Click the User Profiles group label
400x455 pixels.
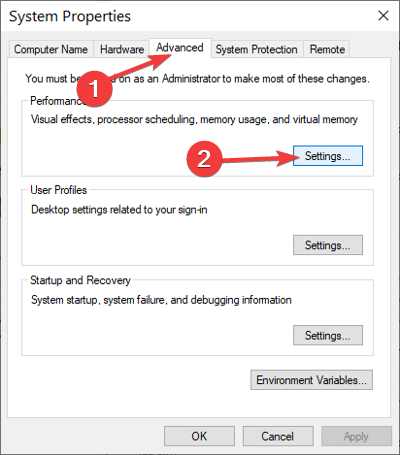(x=59, y=190)
